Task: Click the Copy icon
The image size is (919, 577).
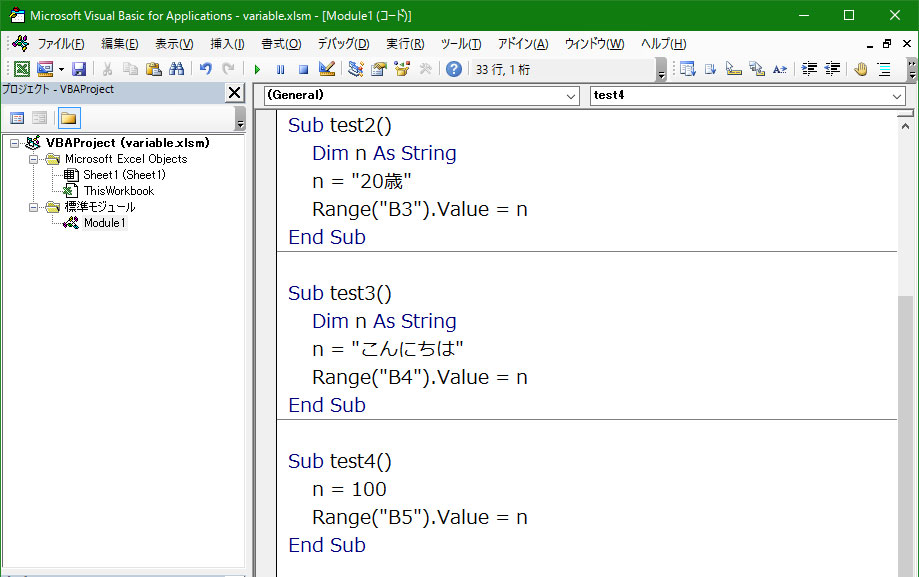Action: [130, 69]
